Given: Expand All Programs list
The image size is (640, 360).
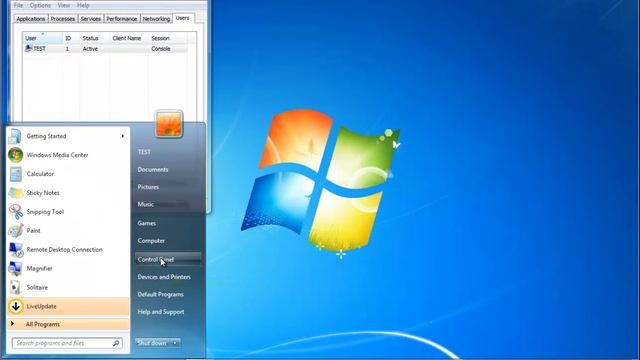Looking at the screenshot, I should tap(68, 324).
